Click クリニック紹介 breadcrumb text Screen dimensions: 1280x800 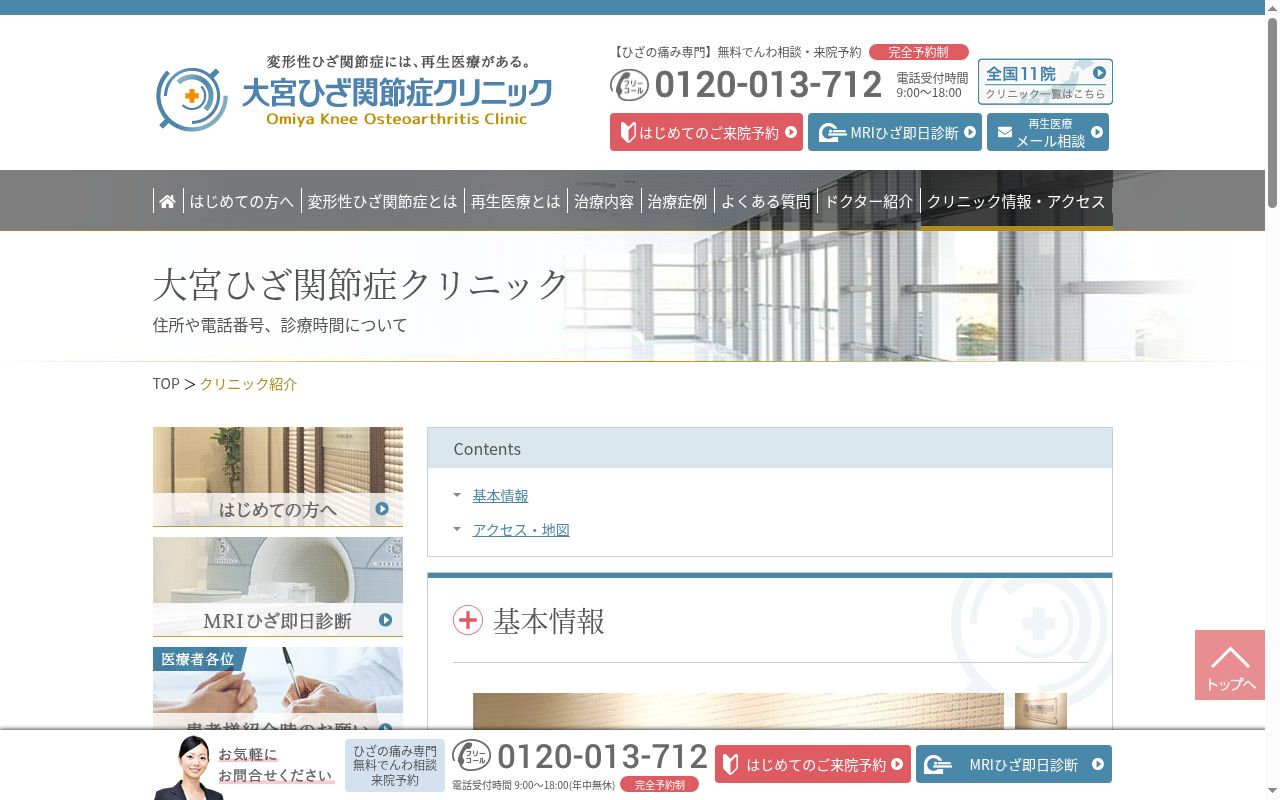click(248, 383)
